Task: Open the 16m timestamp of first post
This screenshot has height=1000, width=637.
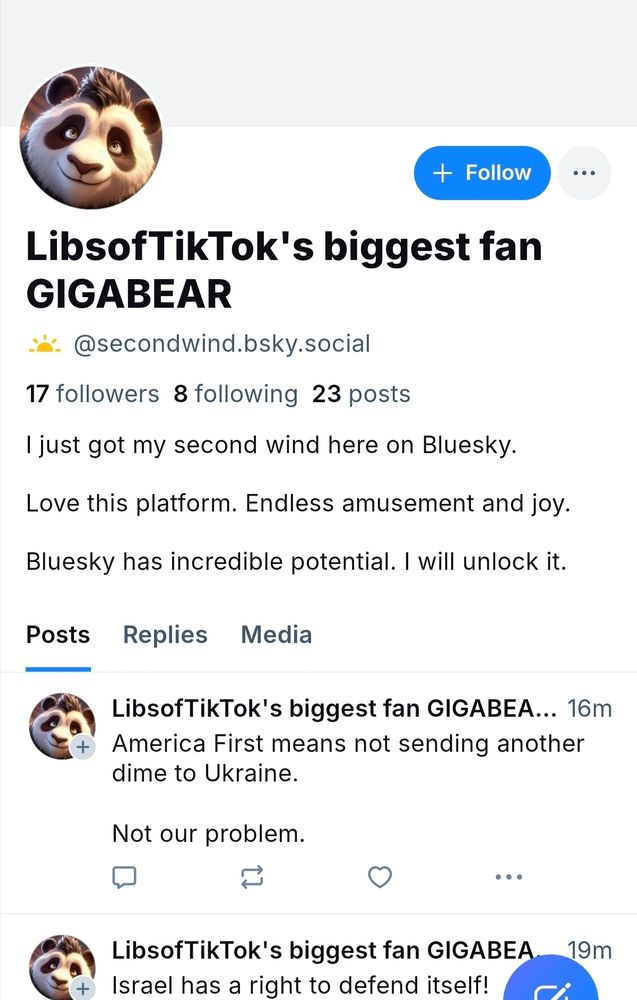Action: (589, 709)
